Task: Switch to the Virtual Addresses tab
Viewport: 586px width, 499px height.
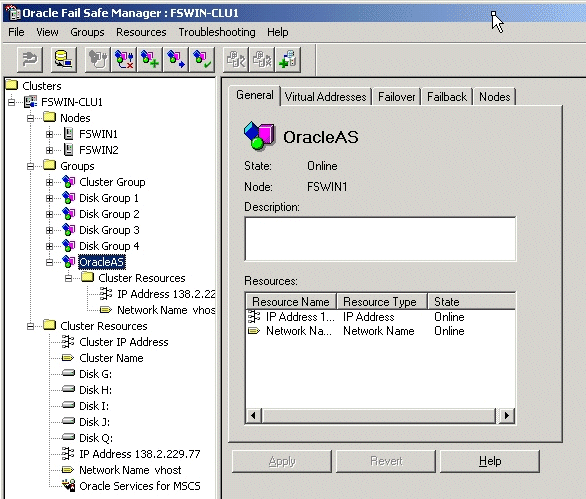Action: pos(326,97)
